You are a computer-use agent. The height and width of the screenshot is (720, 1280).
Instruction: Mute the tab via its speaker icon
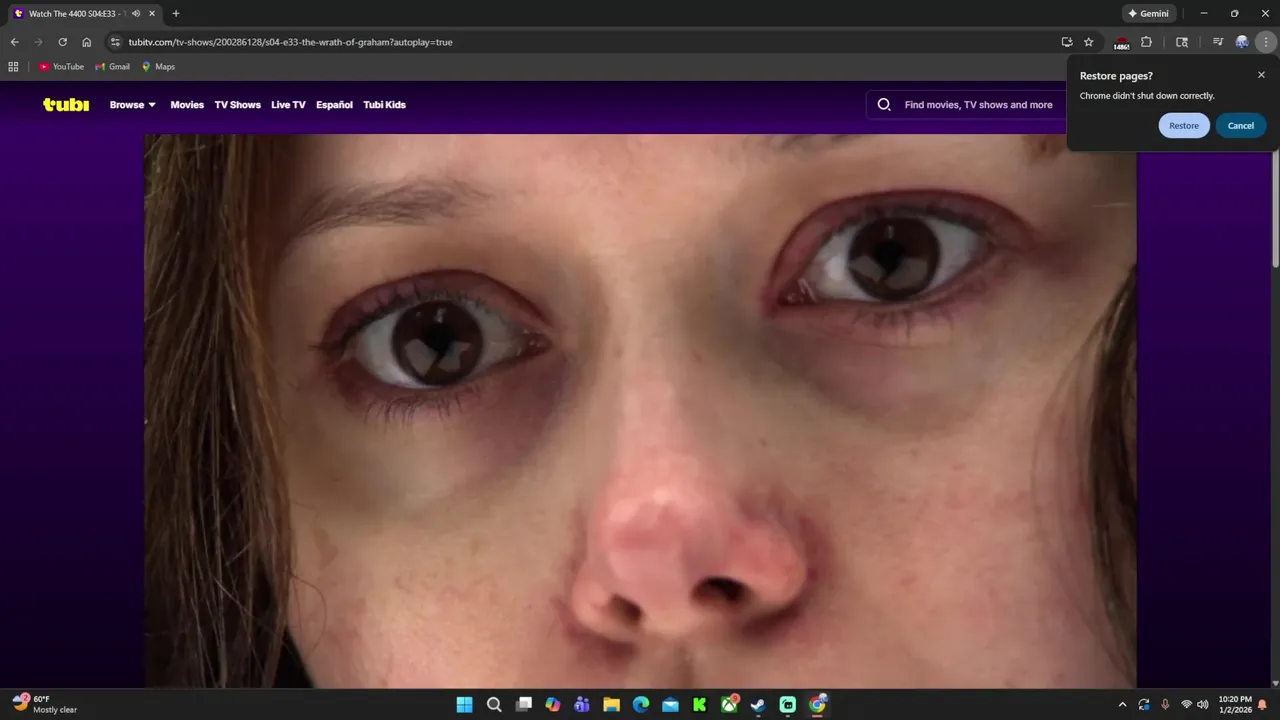pos(136,14)
